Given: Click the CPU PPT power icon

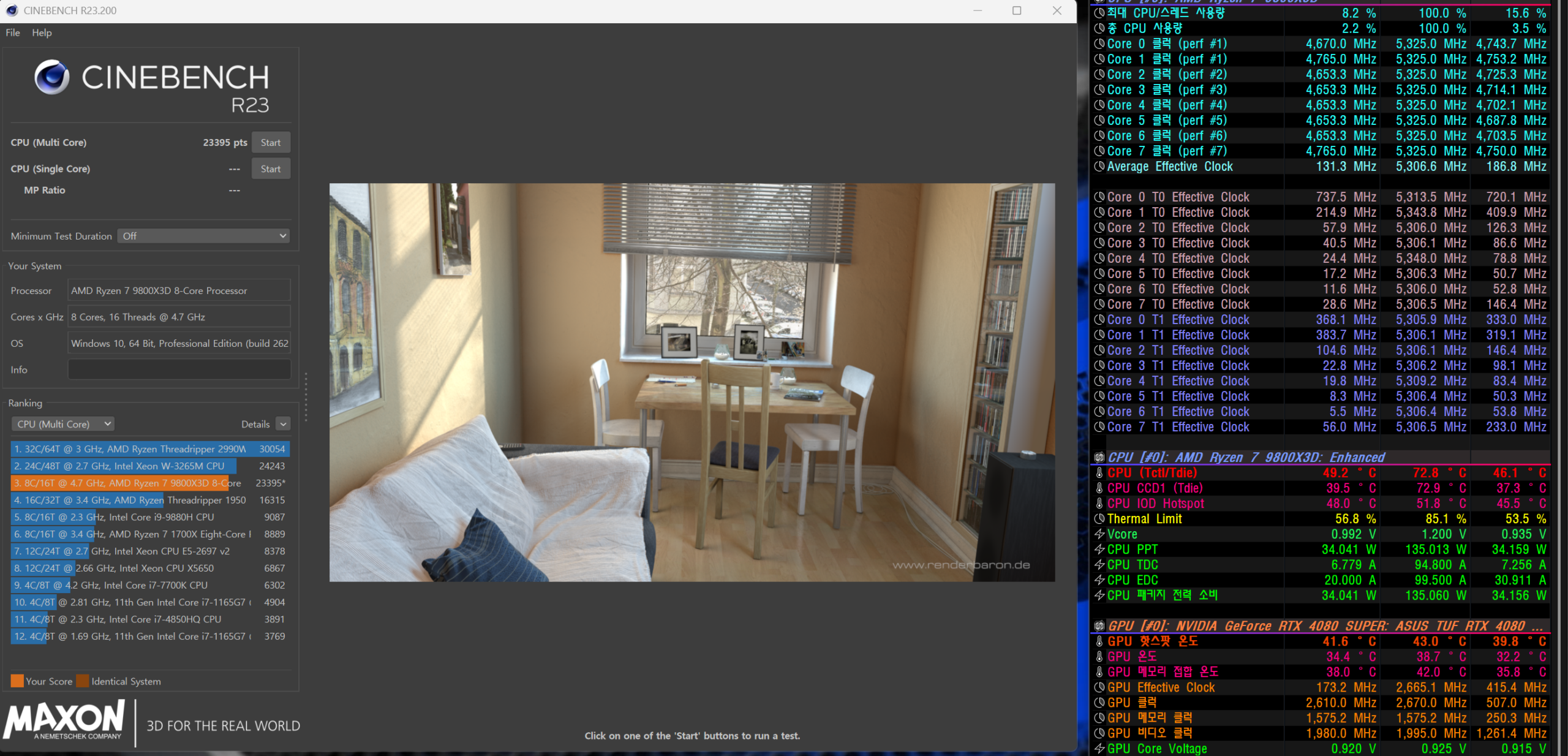Looking at the screenshot, I should tap(1099, 550).
